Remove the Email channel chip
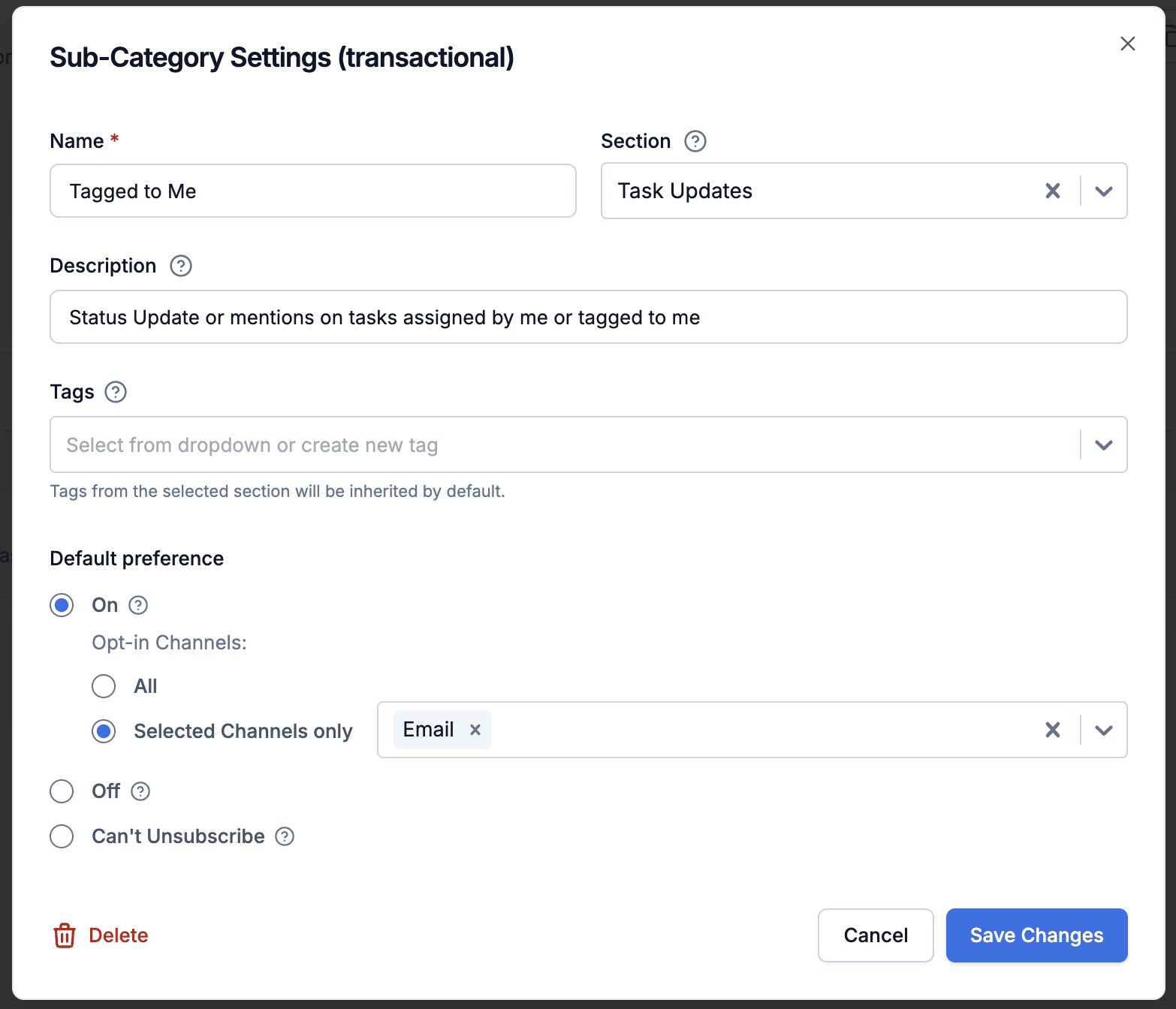The height and width of the screenshot is (1009, 1176). pos(475,730)
